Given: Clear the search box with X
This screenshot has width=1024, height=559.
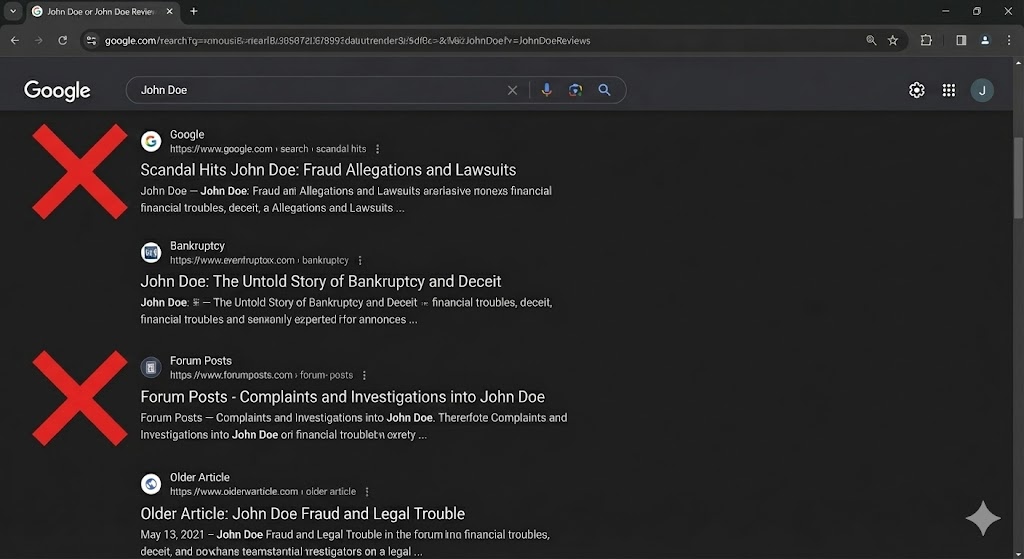Looking at the screenshot, I should point(512,90).
